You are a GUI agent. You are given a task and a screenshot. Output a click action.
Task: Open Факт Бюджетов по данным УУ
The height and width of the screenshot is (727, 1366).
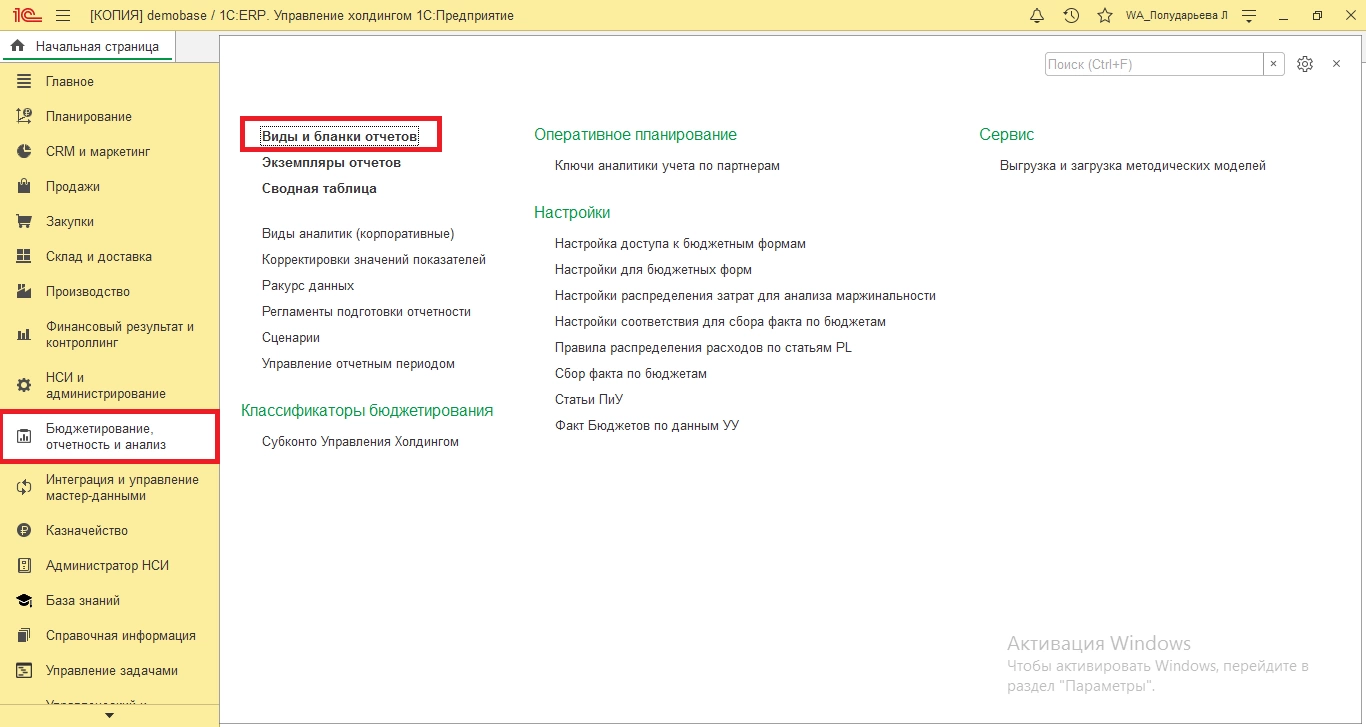647,425
